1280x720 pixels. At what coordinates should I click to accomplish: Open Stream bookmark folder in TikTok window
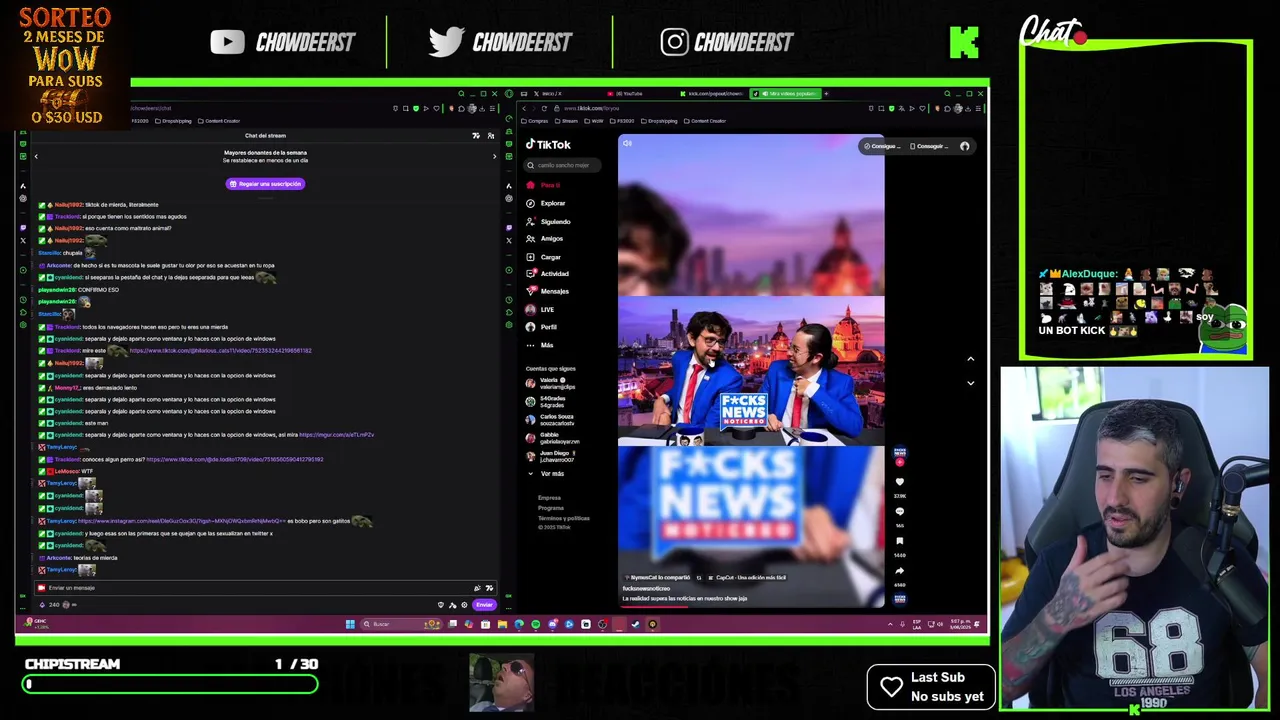[566, 121]
